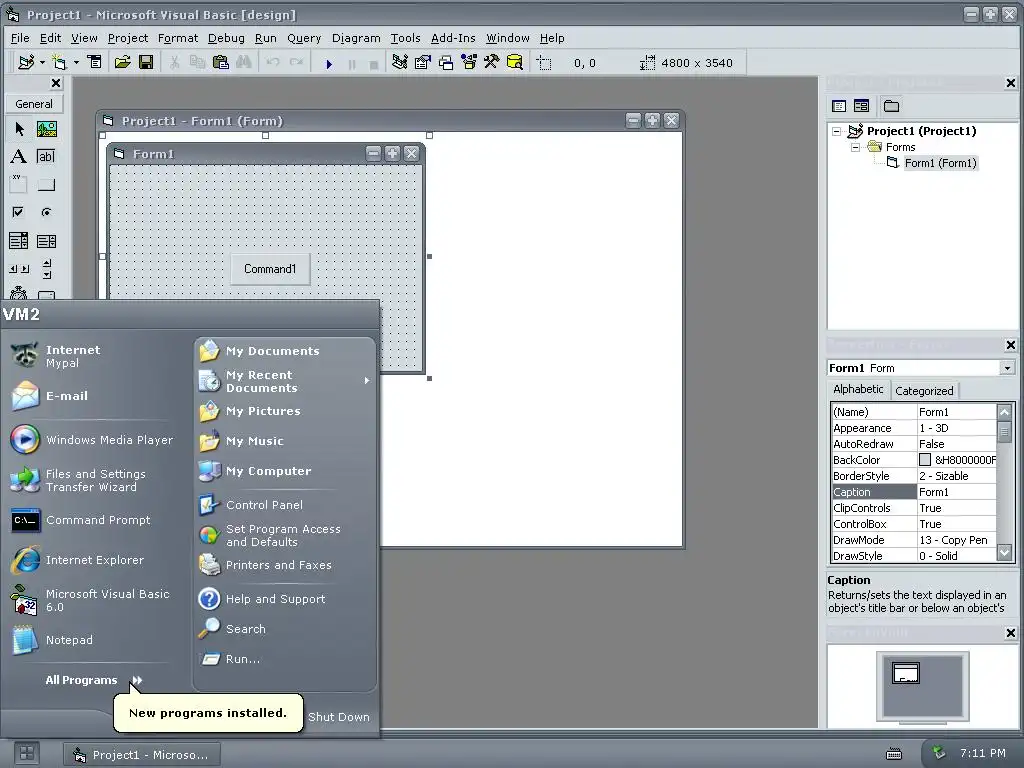This screenshot has height=768, width=1024.
Task: Click the Command1 button on the form
Action: tap(270, 269)
